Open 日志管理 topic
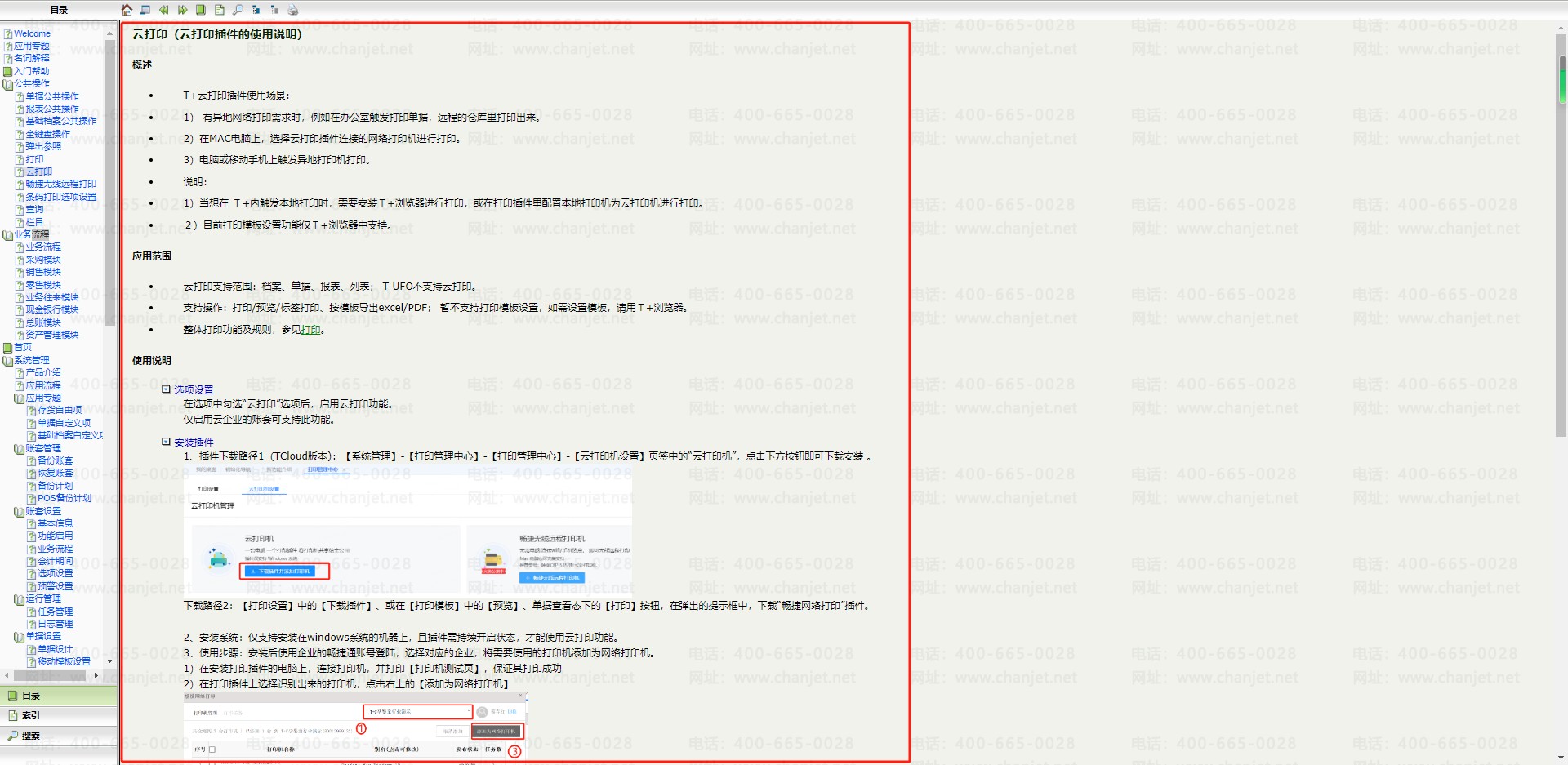The image size is (1568, 765). pos(55,624)
